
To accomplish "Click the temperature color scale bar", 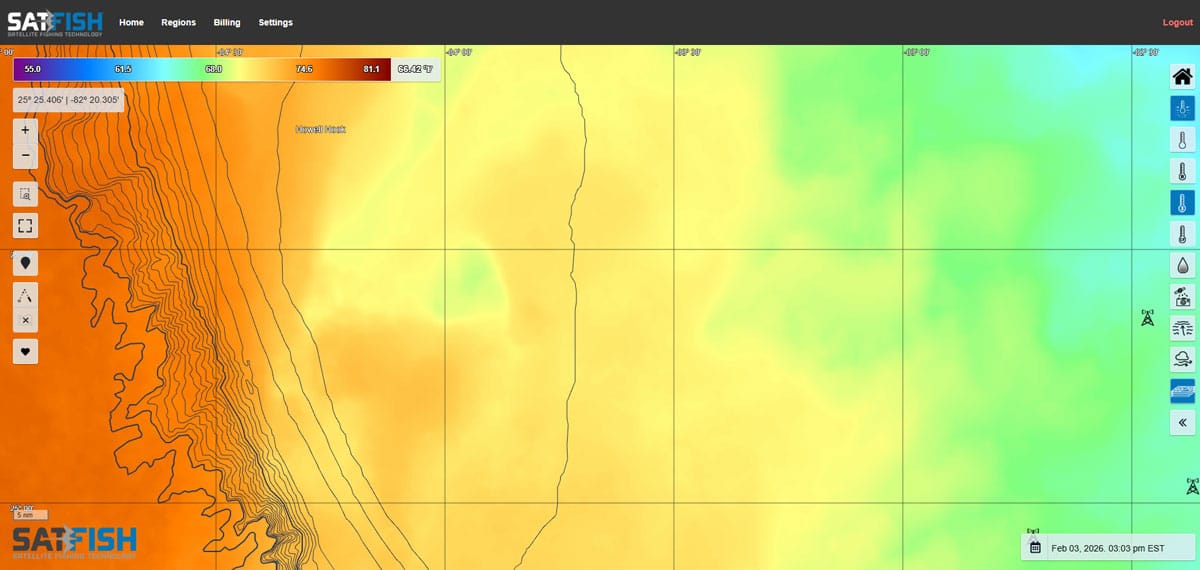I will point(201,69).
